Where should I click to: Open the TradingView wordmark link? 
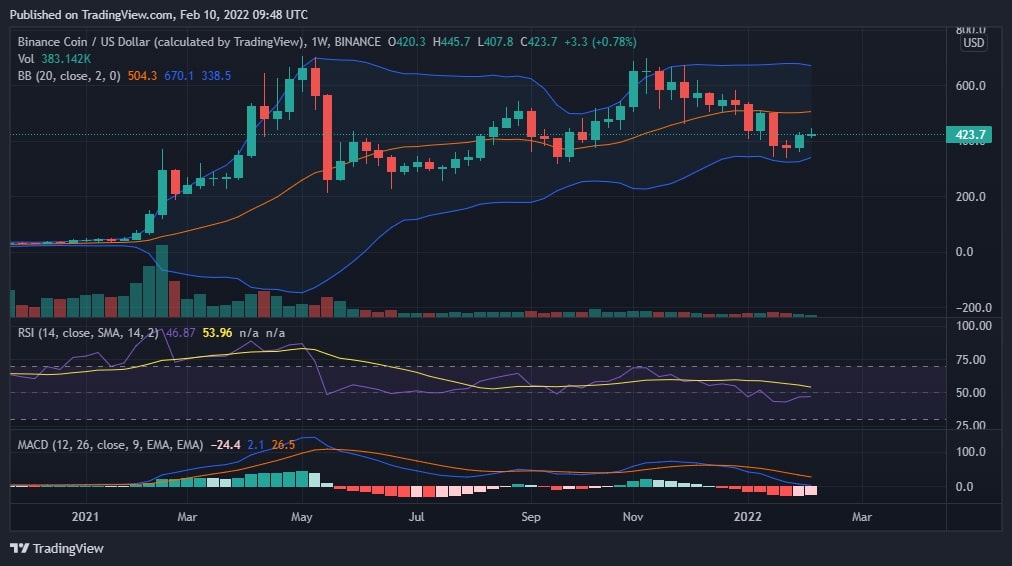click(x=68, y=548)
